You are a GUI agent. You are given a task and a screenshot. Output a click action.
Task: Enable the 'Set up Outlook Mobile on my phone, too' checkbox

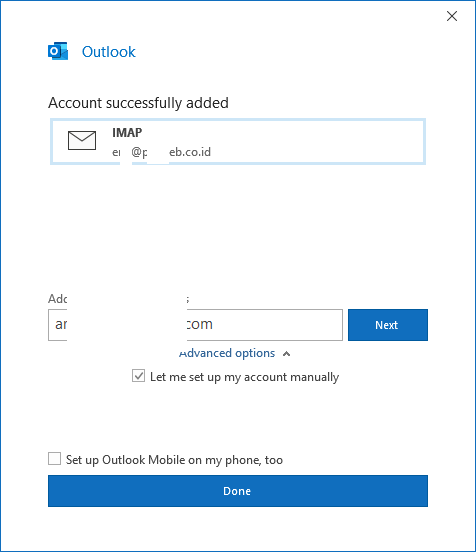click(55, 459)
